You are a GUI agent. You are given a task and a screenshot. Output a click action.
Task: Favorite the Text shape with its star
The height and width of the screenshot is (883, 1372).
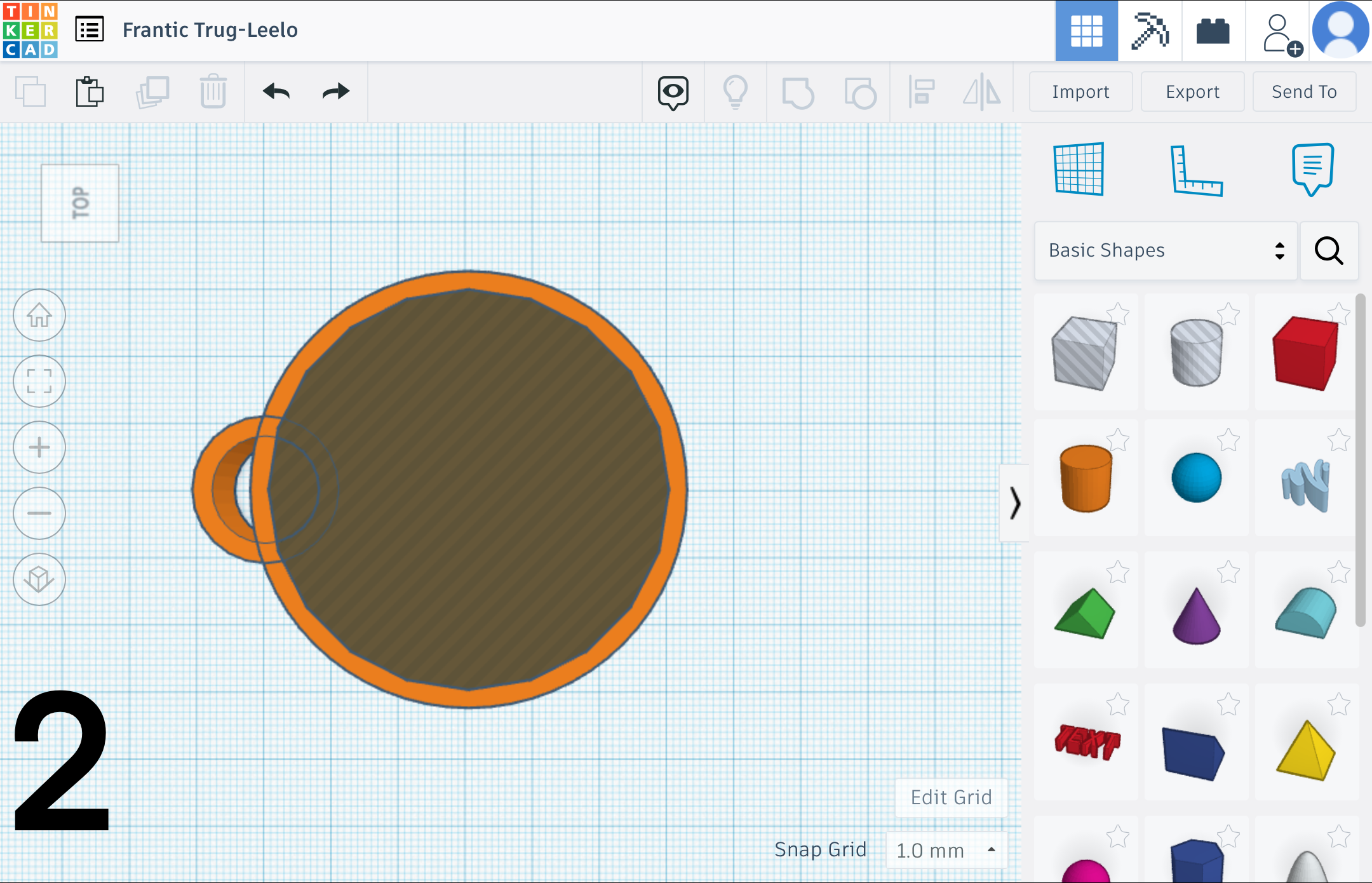coord(1118,704)
